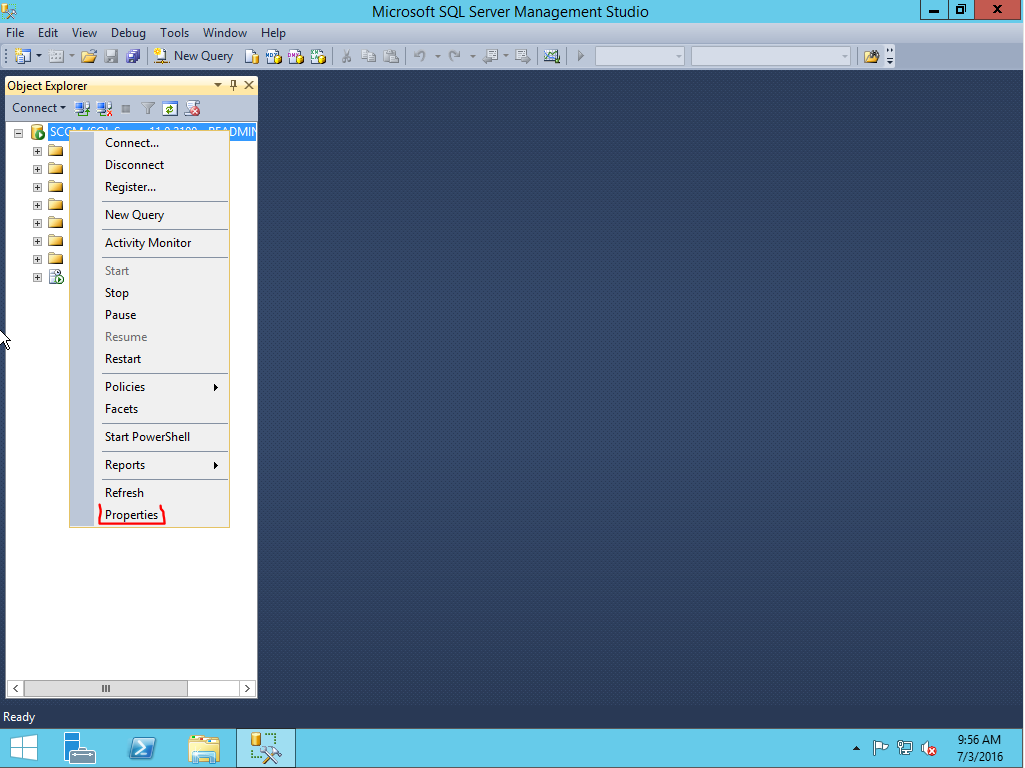
Task: Click the Save floppy disk icon
Action: 111,56
